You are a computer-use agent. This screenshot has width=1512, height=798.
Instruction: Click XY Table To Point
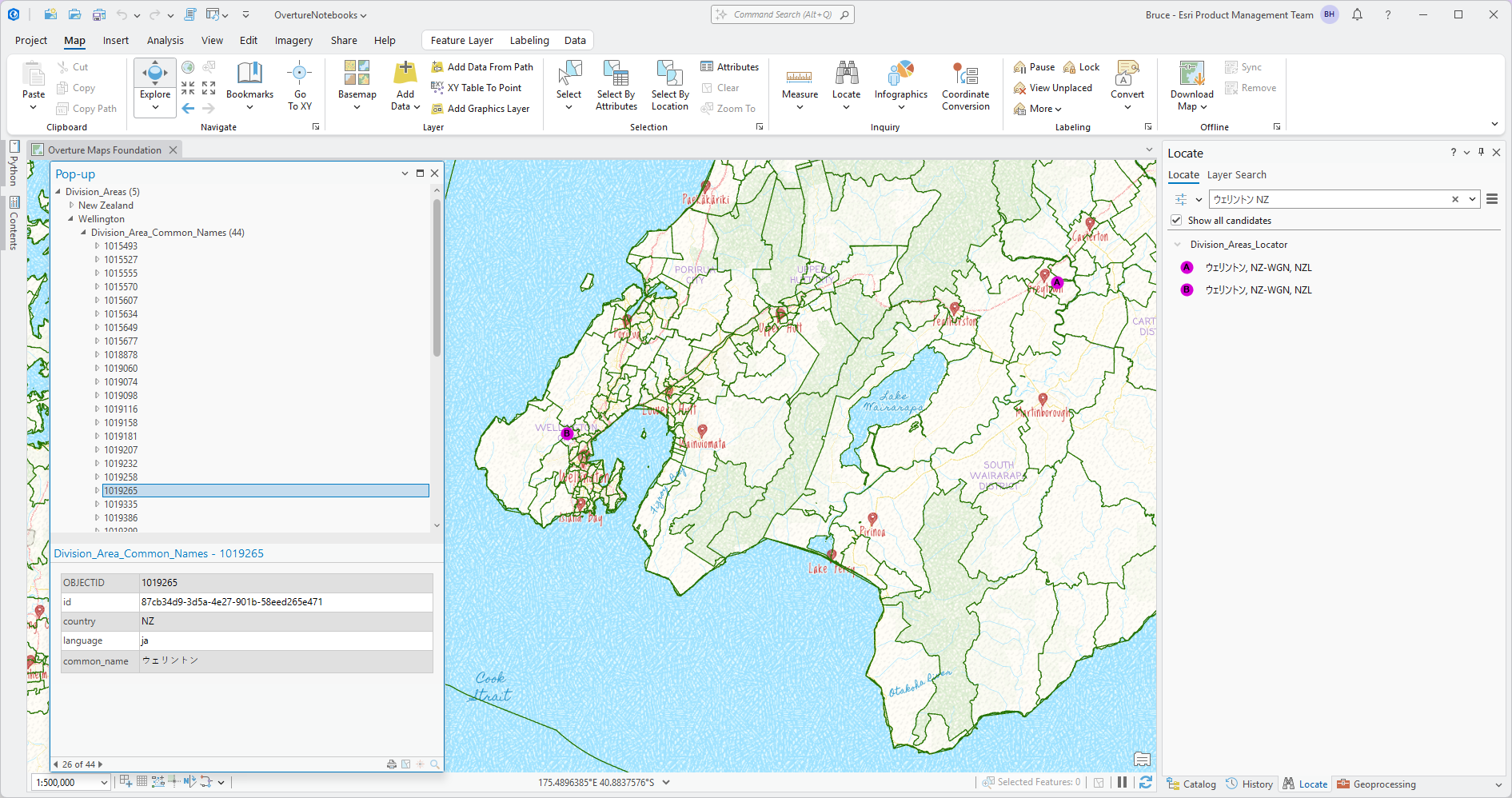coord(477,88)
